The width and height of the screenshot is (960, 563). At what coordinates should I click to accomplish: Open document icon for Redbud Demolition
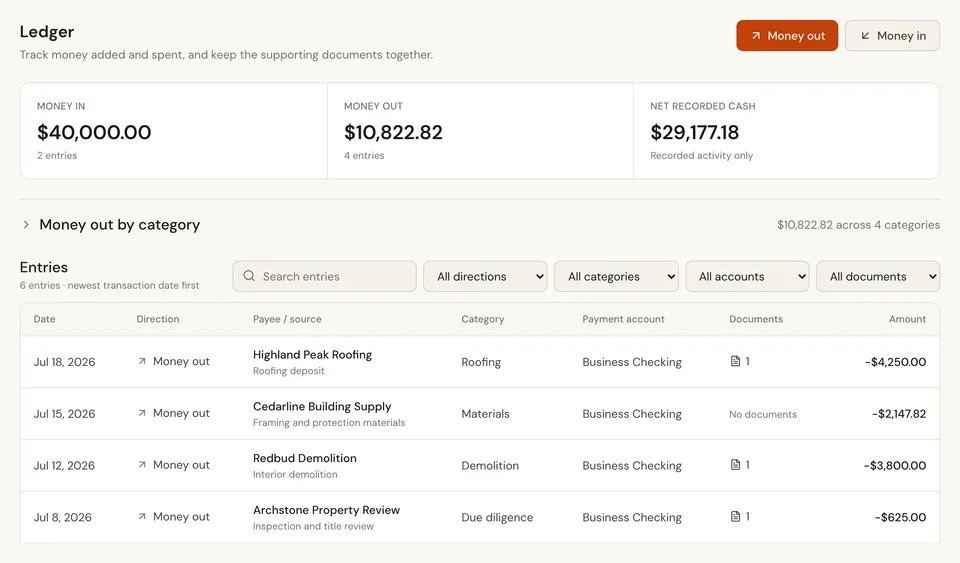(x=735, y=464)
